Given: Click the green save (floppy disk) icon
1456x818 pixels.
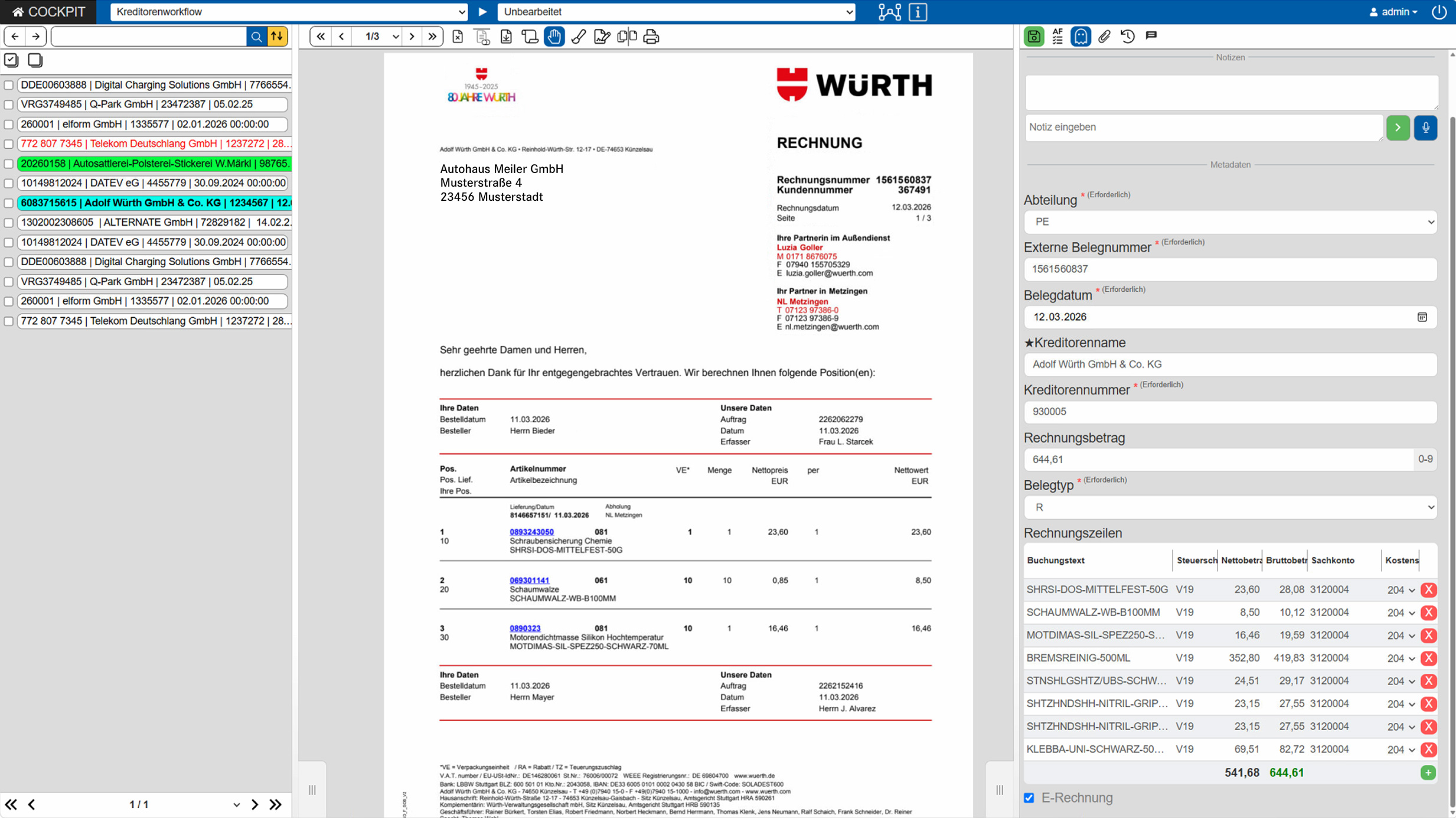Looking at the screenshot, I should (x=1034, y=37).
